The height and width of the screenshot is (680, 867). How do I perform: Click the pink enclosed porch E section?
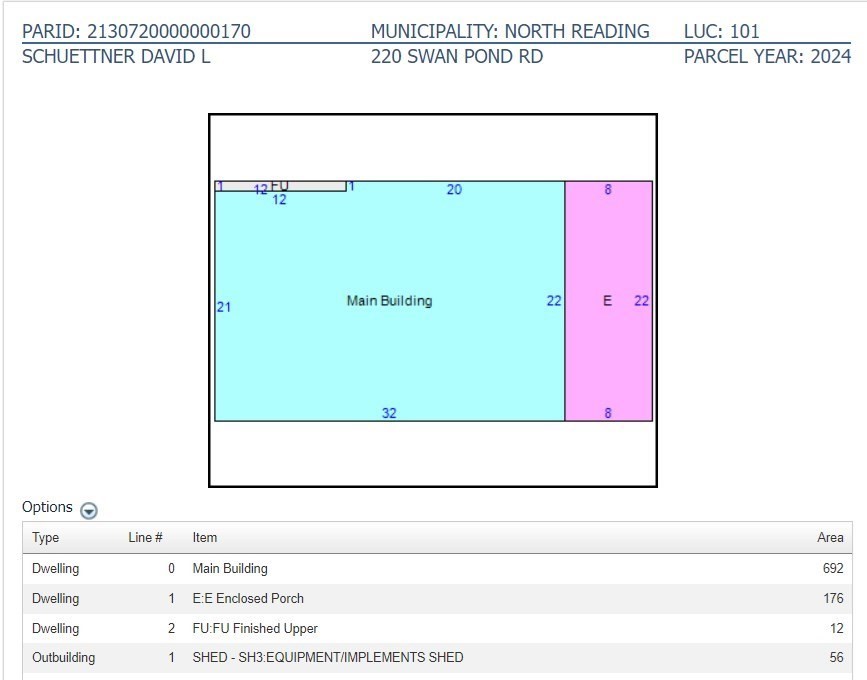point(608,340)
